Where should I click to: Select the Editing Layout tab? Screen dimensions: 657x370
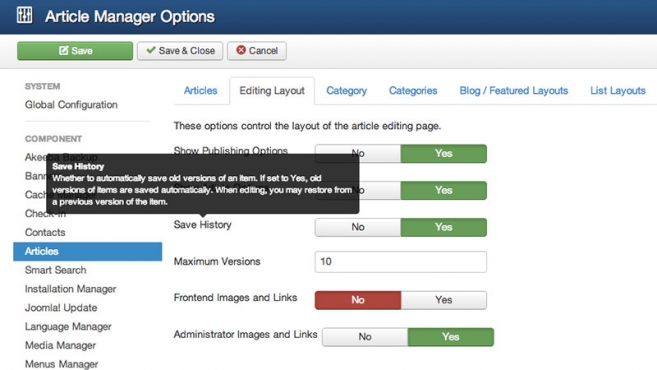point(272,91)
